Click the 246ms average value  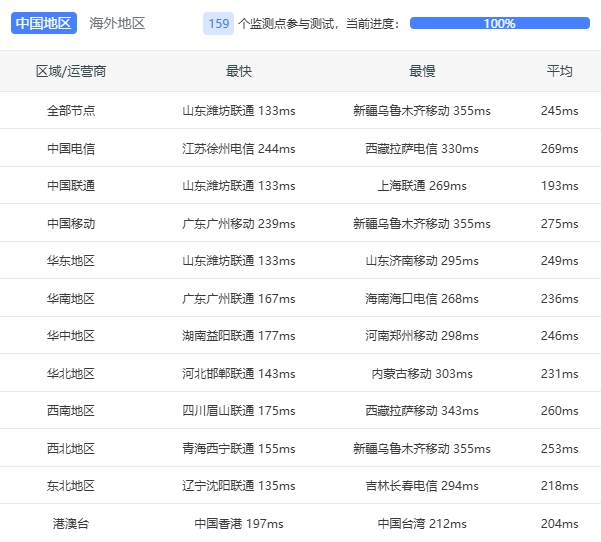point(560,336)
